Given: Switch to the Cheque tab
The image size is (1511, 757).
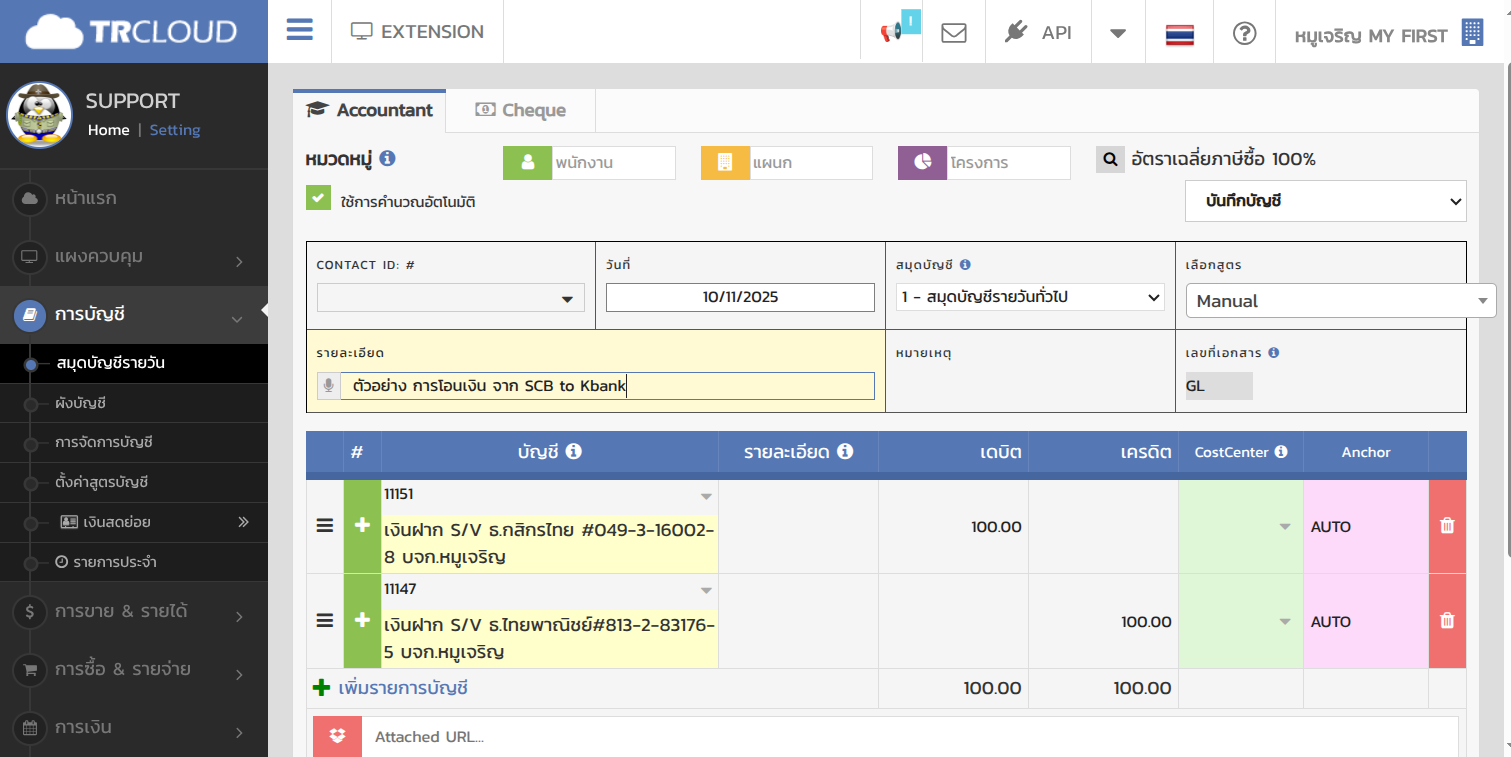Looking at the screenshot, I should pyautogui.click(x=520, y=110).
